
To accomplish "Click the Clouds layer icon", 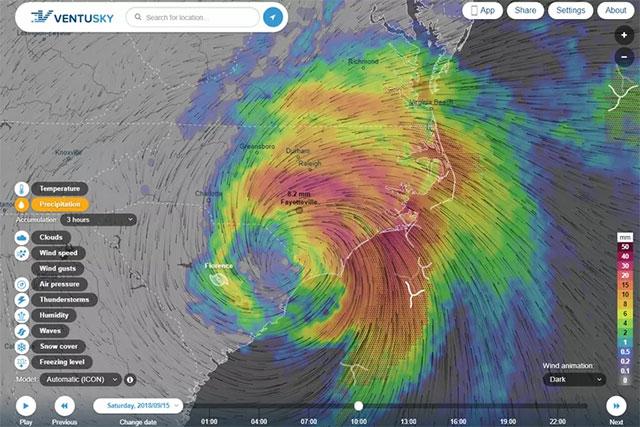I will (22, 237).
